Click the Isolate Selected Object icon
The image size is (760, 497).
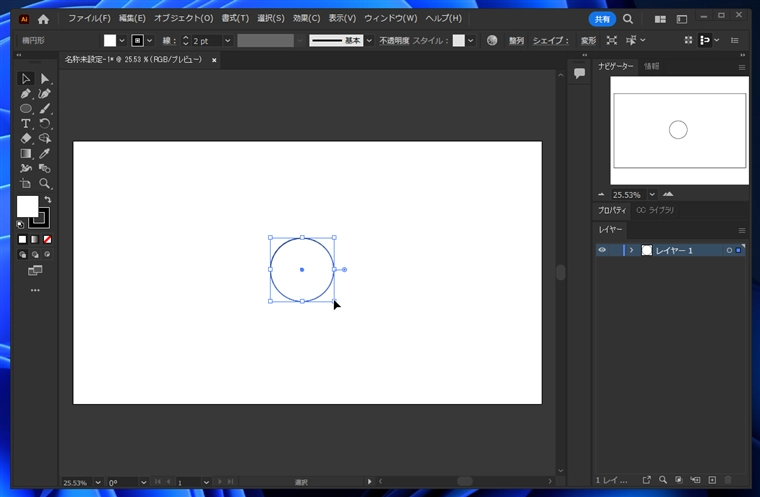612,40
